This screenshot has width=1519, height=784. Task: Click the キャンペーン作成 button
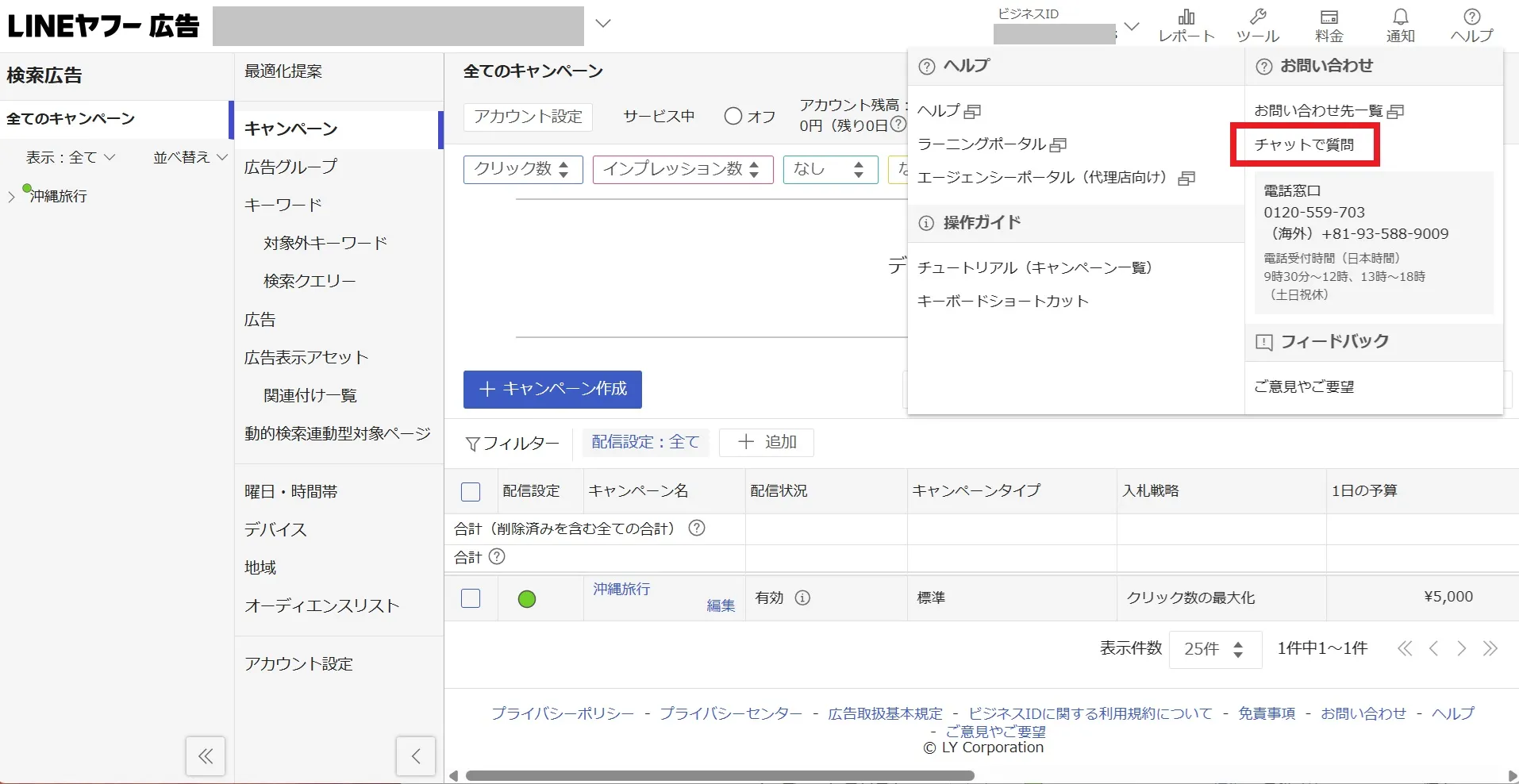click(x=552, y=389)
